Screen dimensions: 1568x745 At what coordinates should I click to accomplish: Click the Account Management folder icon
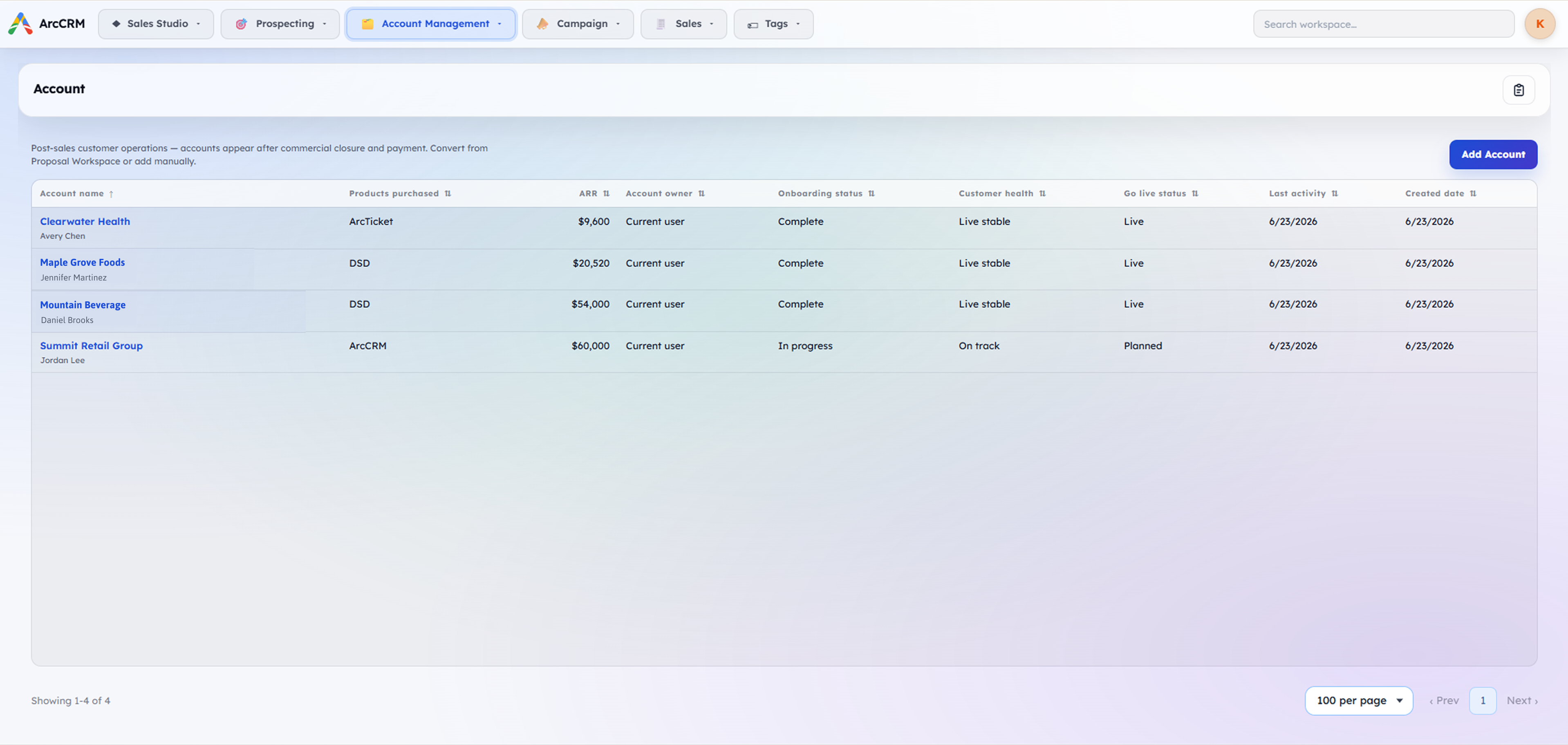[367, 24]
